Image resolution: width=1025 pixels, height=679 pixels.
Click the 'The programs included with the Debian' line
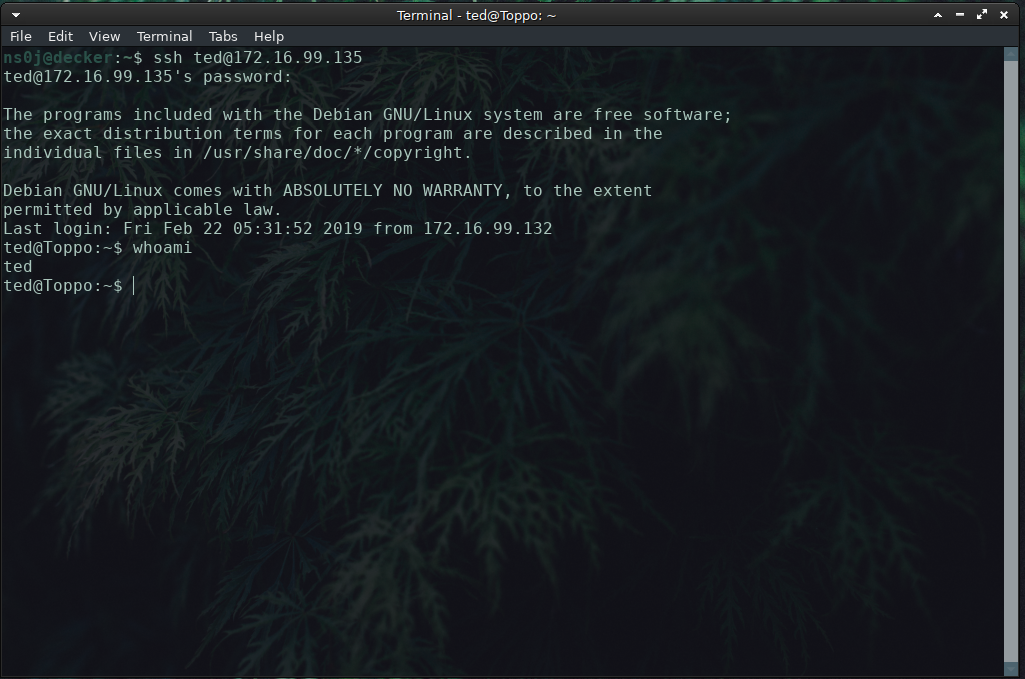(367, 115)
